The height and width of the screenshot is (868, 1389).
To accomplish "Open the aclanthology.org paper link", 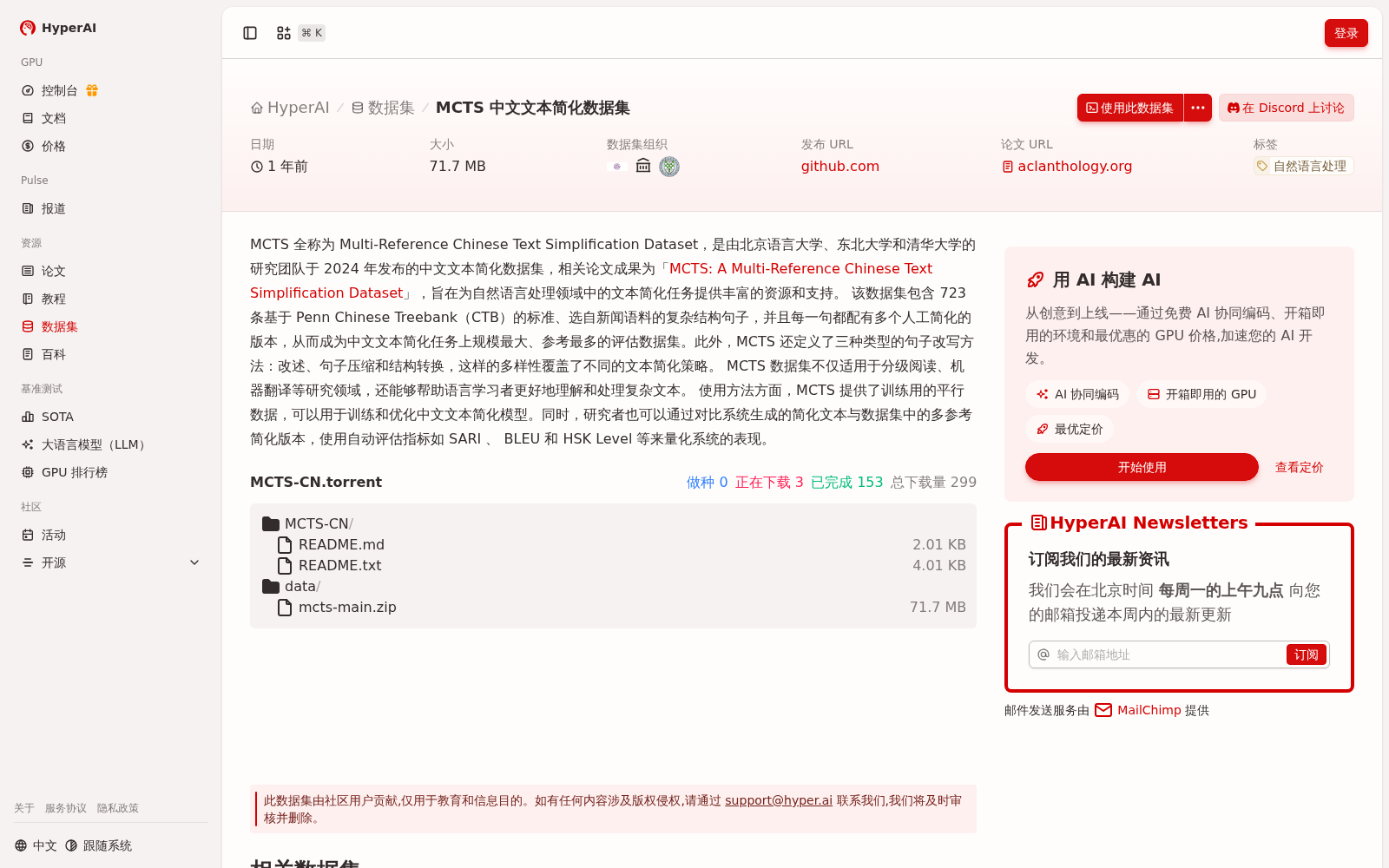I will (1067, 166).
